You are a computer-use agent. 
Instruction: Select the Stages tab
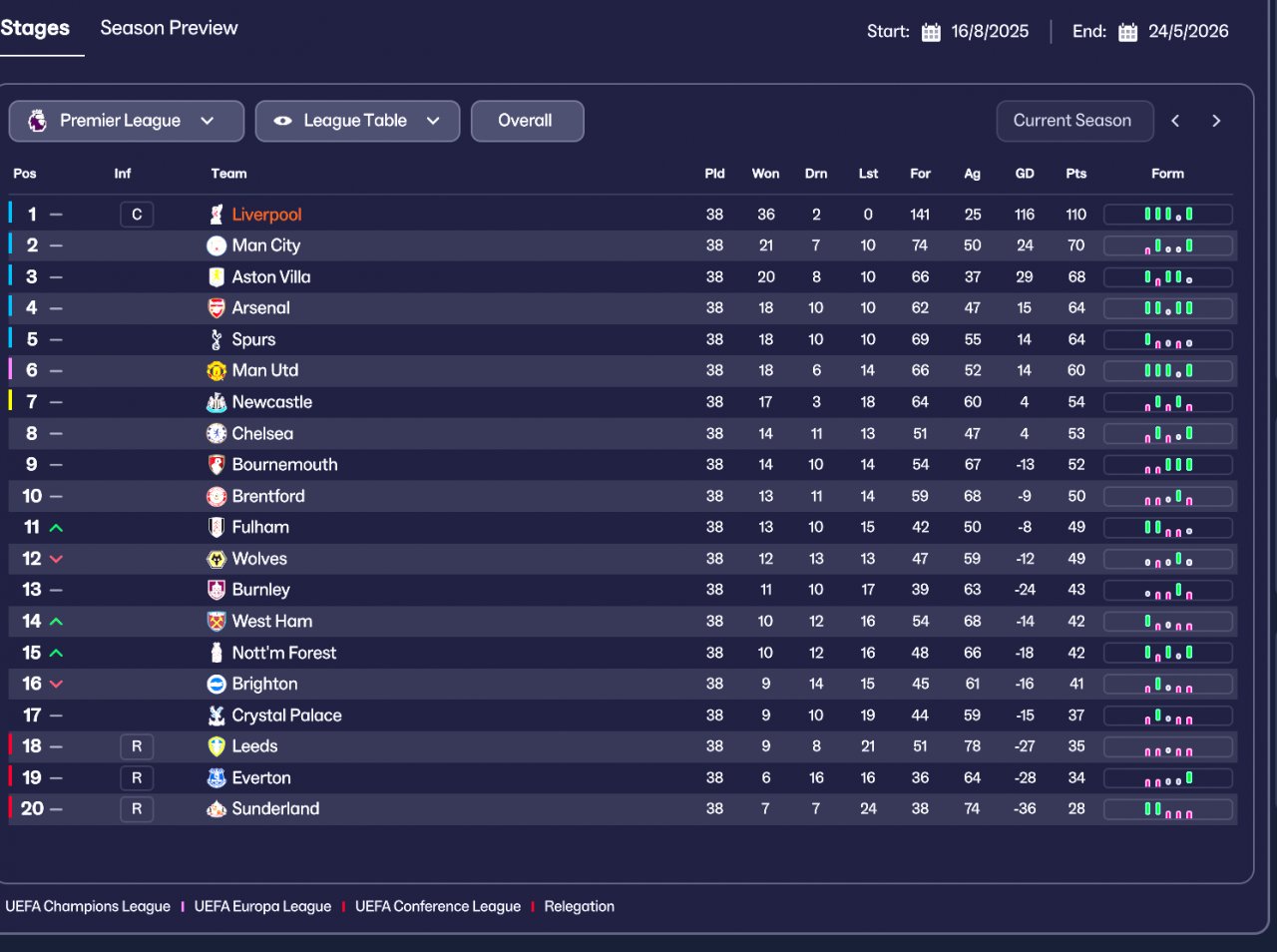click(x=35, y=28)
